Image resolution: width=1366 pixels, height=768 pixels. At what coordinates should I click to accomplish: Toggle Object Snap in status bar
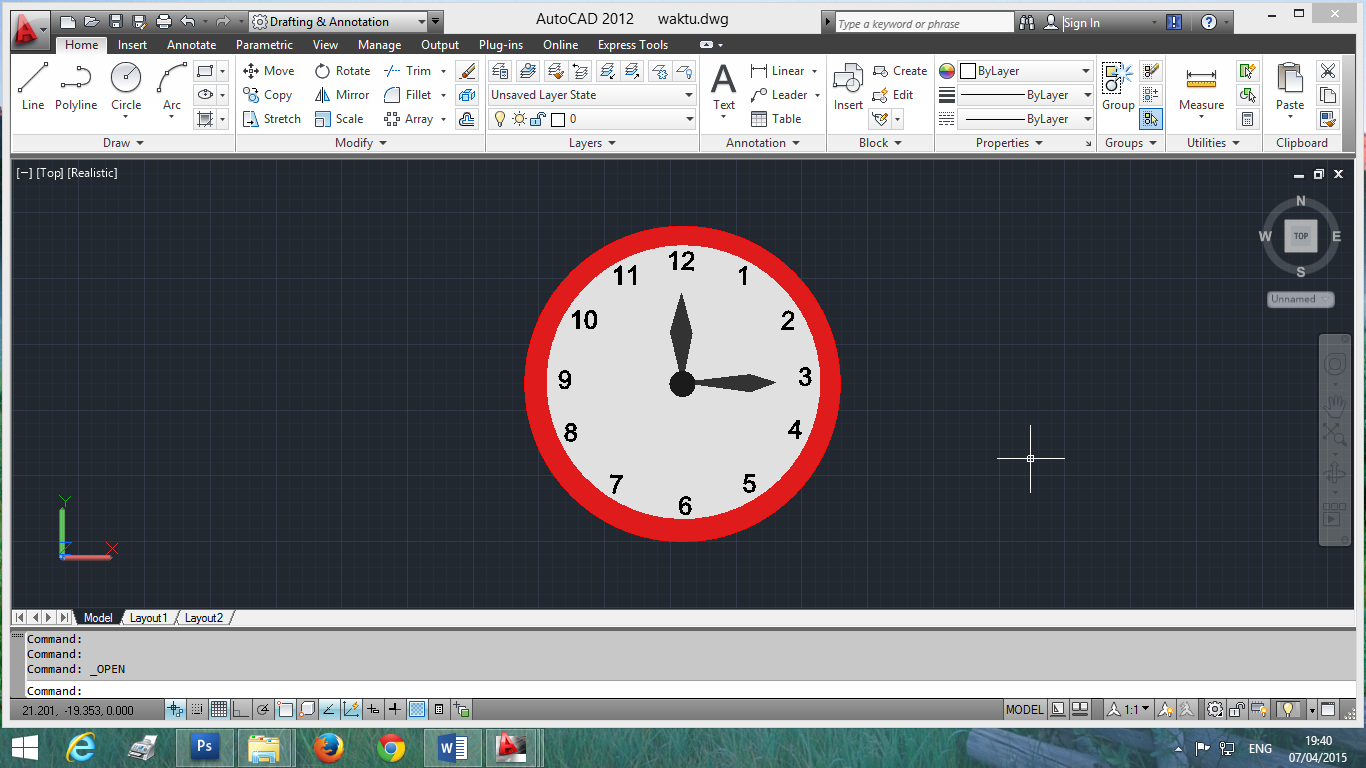tap(285, 710)
